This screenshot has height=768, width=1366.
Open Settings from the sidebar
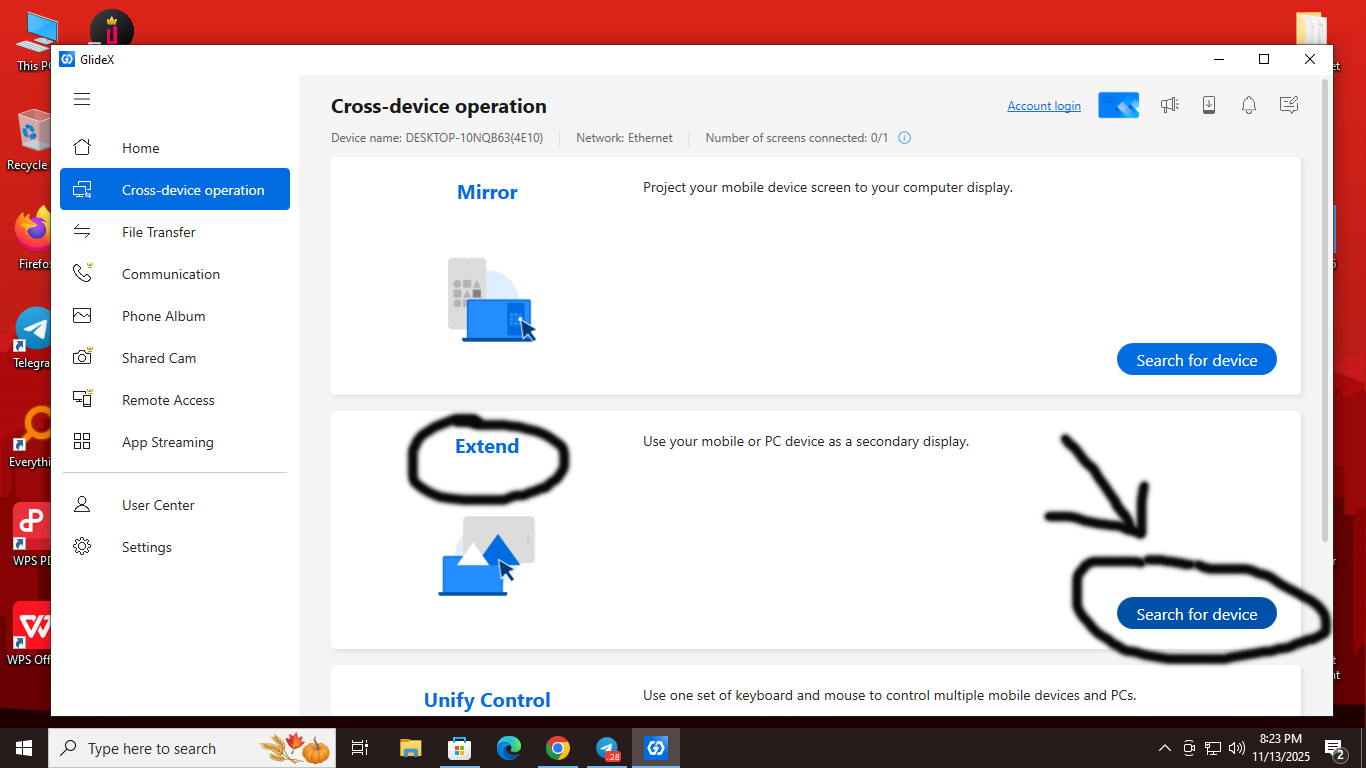(x=146, y=547)
